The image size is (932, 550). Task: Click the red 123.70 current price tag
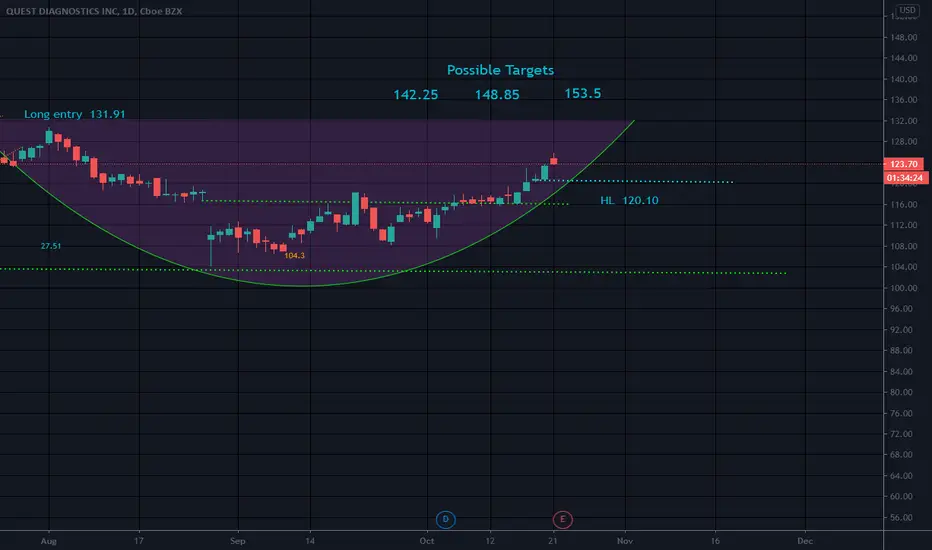pyautogui.click(x=903, y=164)
